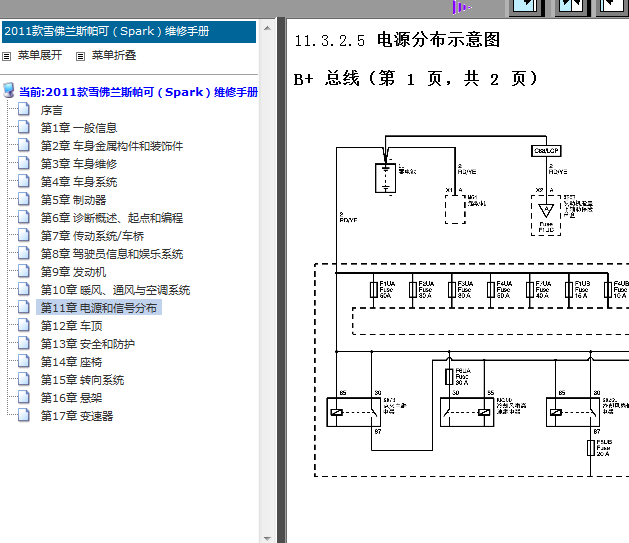
Task: Click the purple audio icon in the toolbar
Action: (461, 7)
